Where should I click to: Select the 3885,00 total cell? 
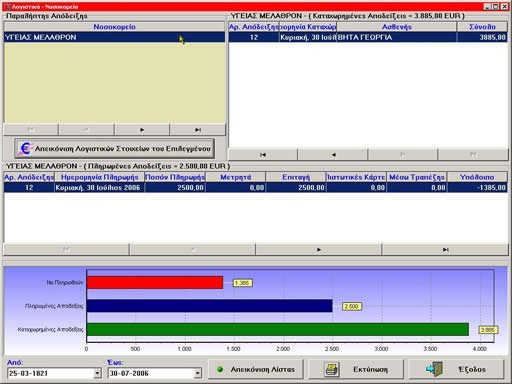[482, 37]
